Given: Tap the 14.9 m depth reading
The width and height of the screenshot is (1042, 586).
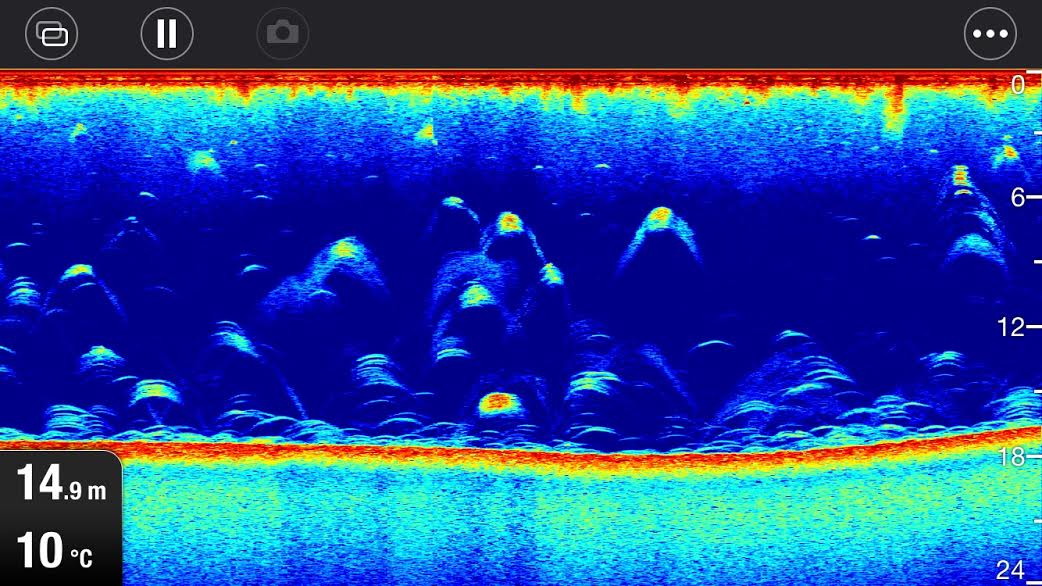Looking at the screenshot, I should tap(60, 486).
